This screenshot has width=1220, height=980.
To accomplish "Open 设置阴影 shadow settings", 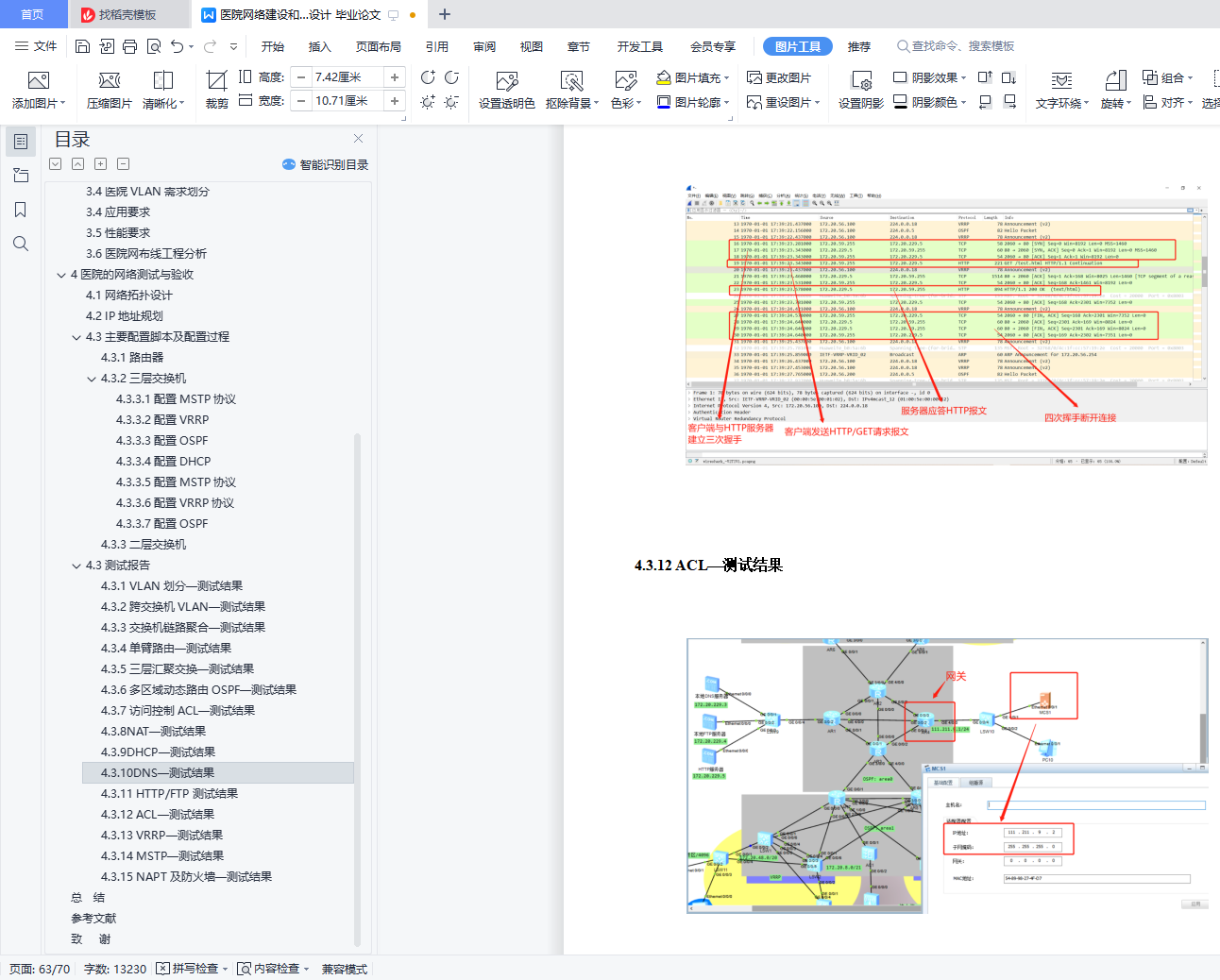I will (861, 91).
